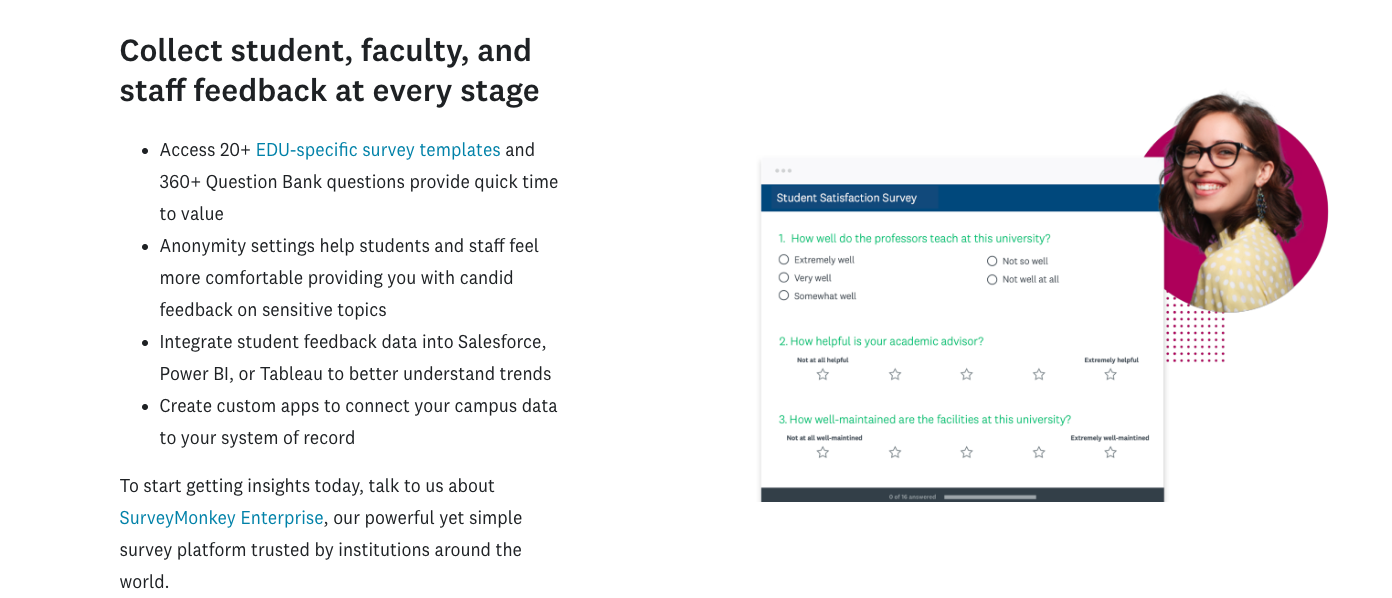Click the three-dot window menu above the survey

click(x=783, y=171)
